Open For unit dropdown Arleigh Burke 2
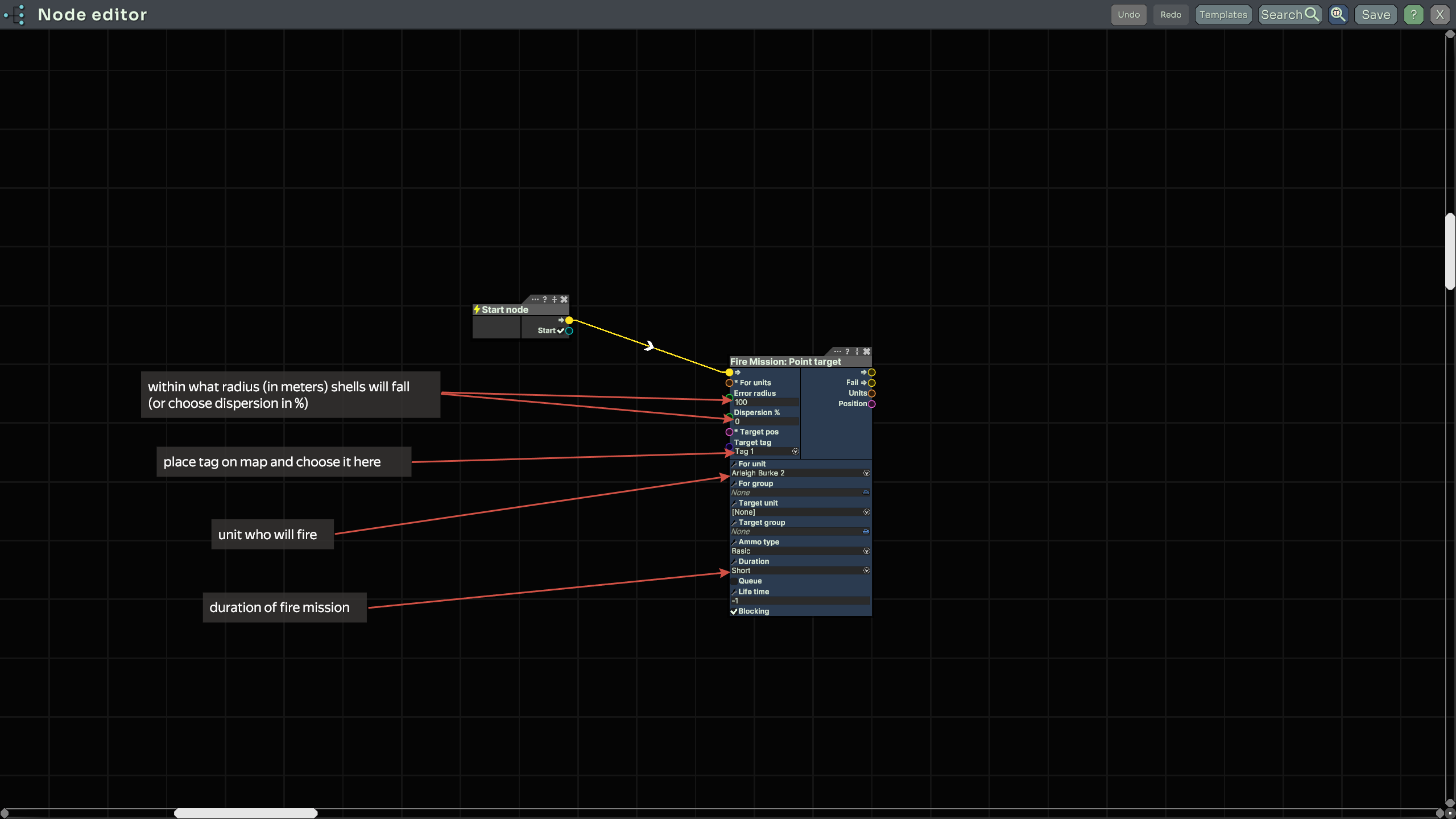This screenshot has height=819, width=1456. point(866,473)
